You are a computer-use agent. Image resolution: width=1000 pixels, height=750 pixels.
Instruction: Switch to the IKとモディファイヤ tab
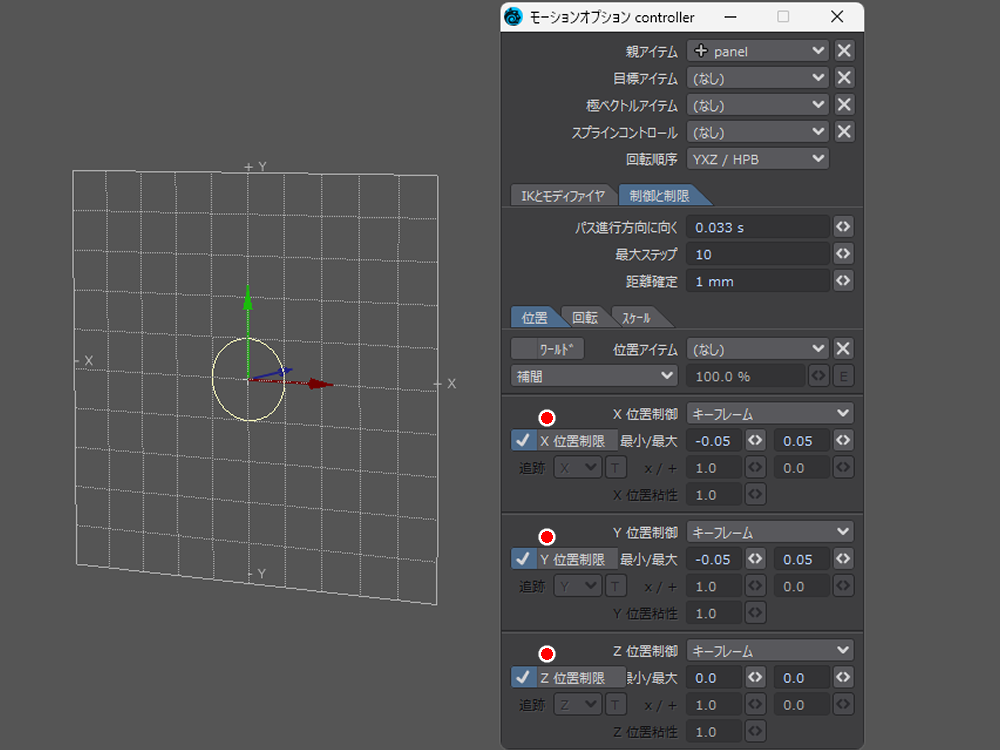tap(562, 196)
